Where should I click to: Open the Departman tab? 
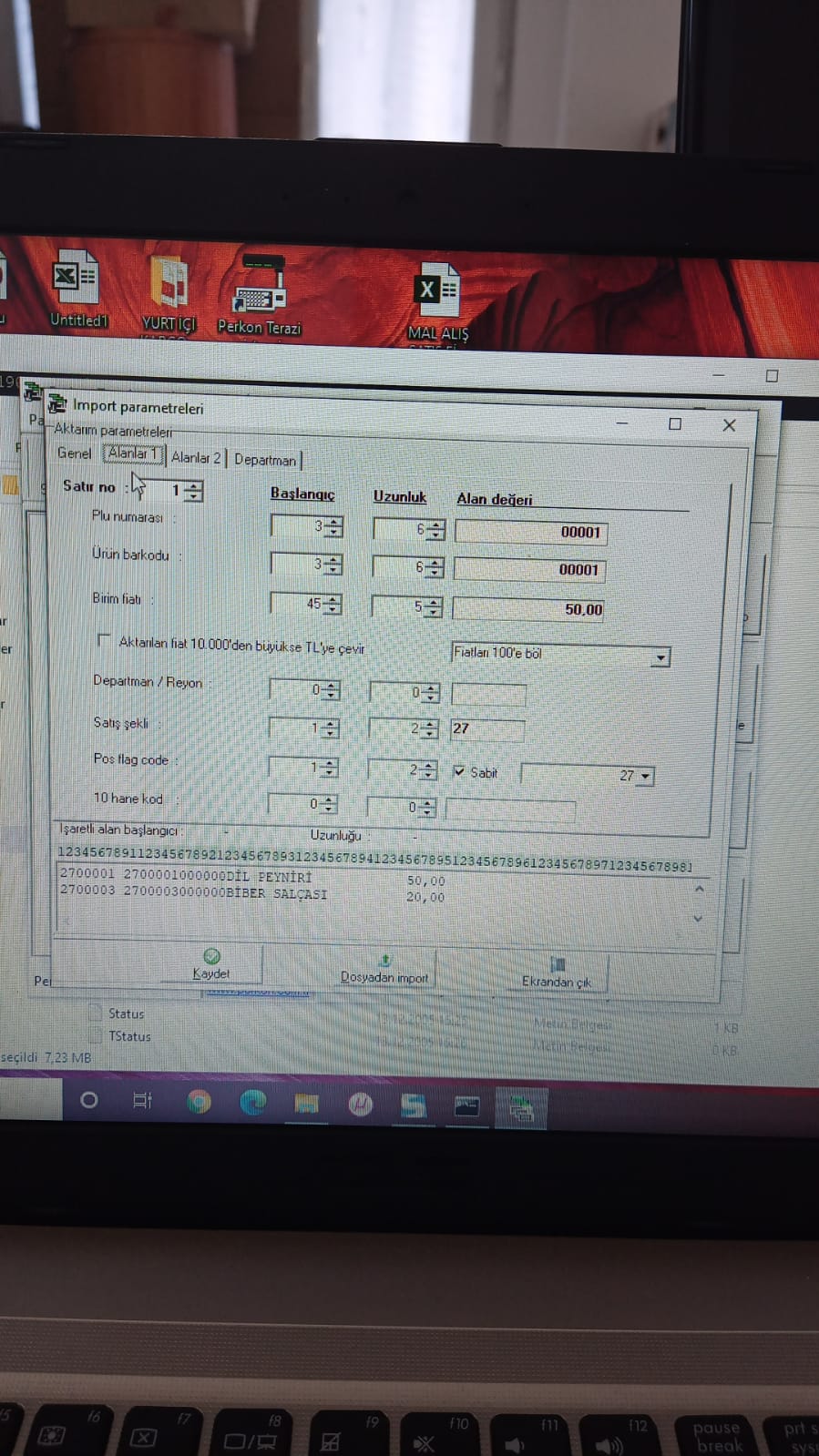[x=265, y=459]
